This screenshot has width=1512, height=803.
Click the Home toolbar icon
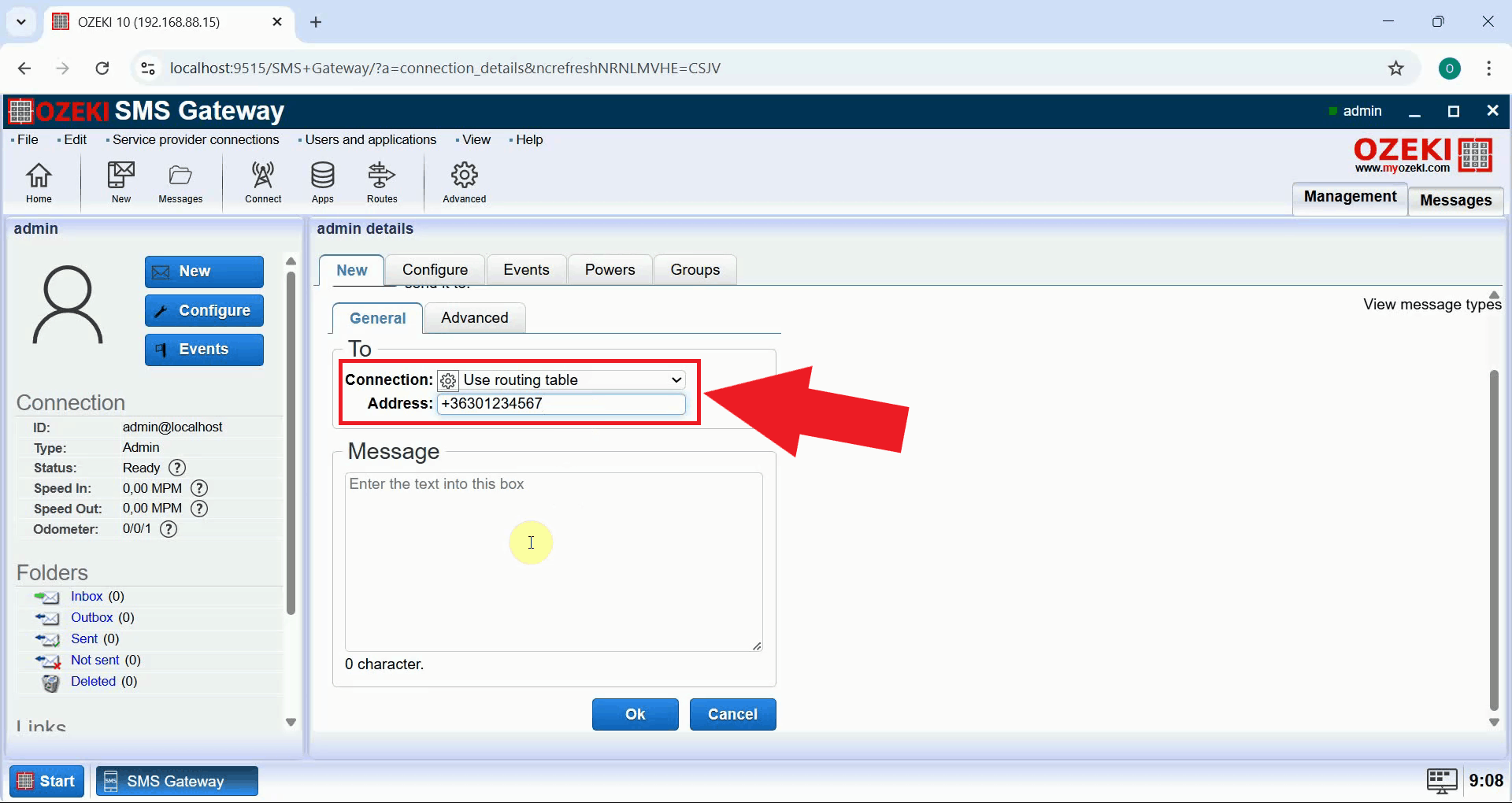[x=39, y=182]
